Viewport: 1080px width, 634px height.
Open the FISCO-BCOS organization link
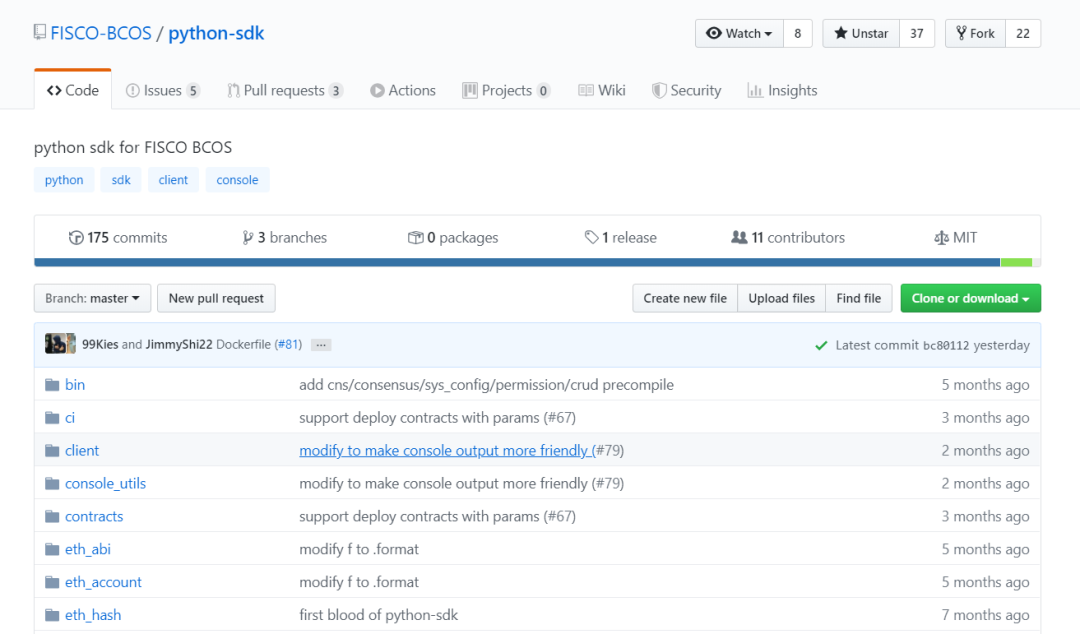point(101,33)
